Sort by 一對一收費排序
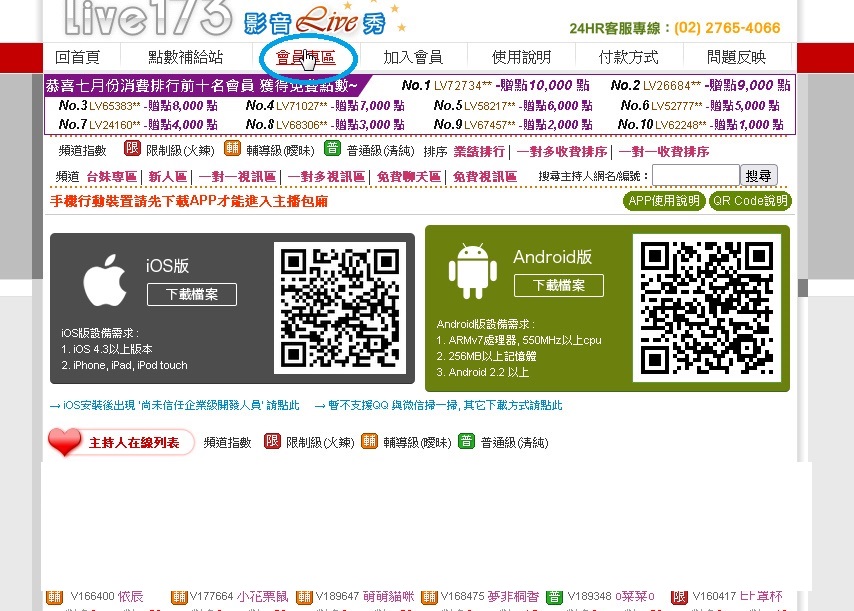Image resolution: width=854 pixels, height=611 pixels. (664, 151)
